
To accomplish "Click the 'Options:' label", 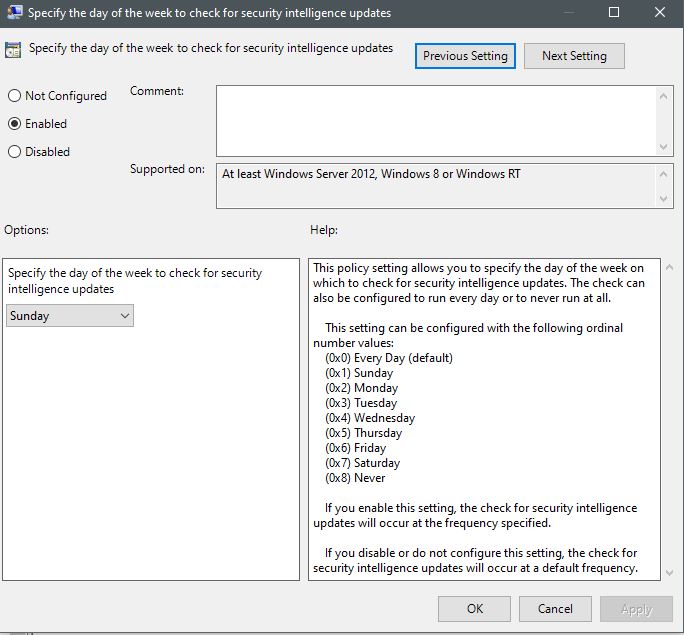I will pyautogui.click(x=27, y=230).
